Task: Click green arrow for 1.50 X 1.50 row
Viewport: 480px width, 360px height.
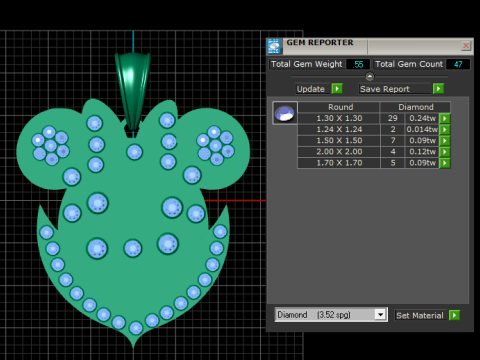Action: click(445, 141)
